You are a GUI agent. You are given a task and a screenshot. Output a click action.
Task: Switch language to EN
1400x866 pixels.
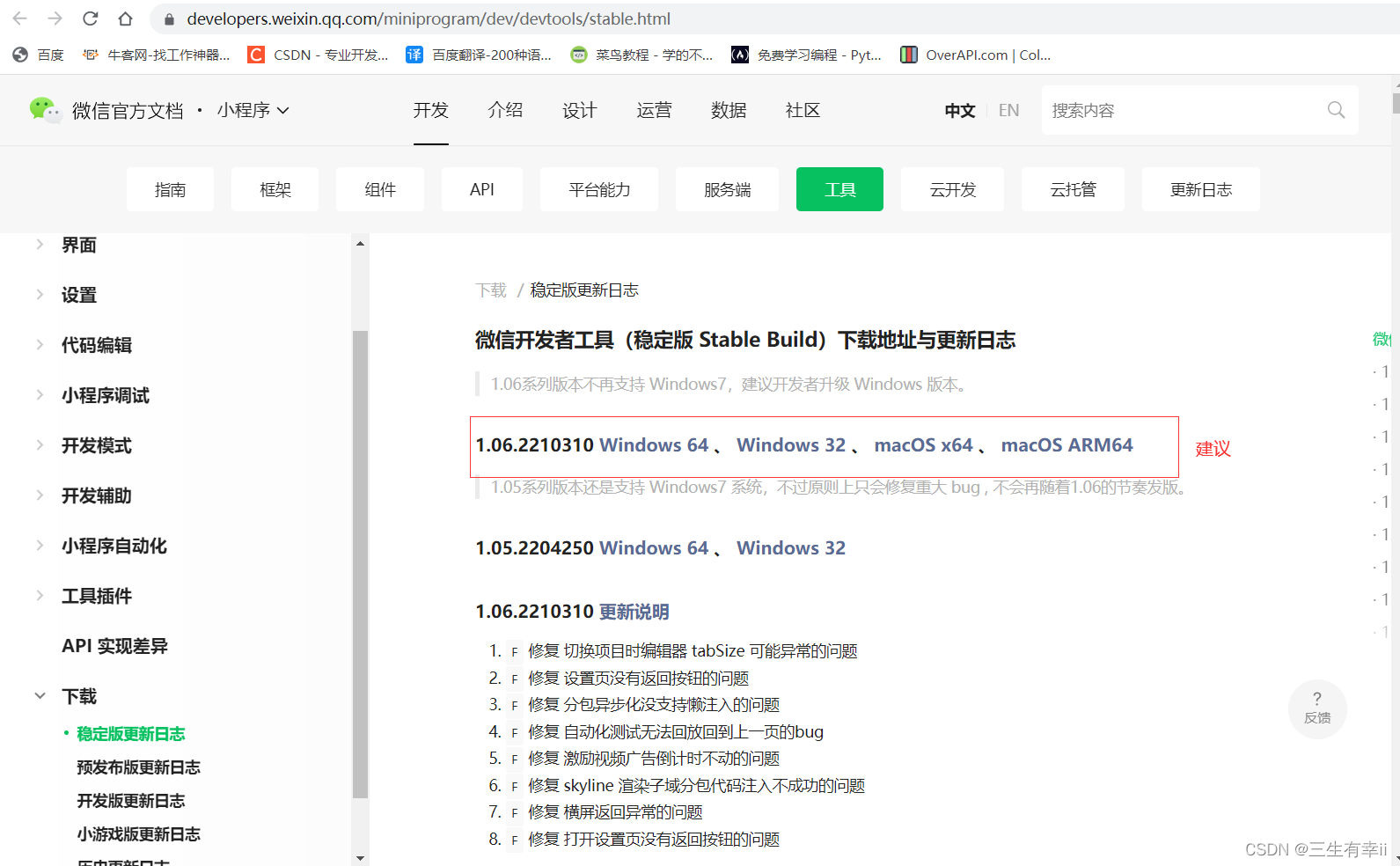pyautogui.click(x=1009, y=110)
